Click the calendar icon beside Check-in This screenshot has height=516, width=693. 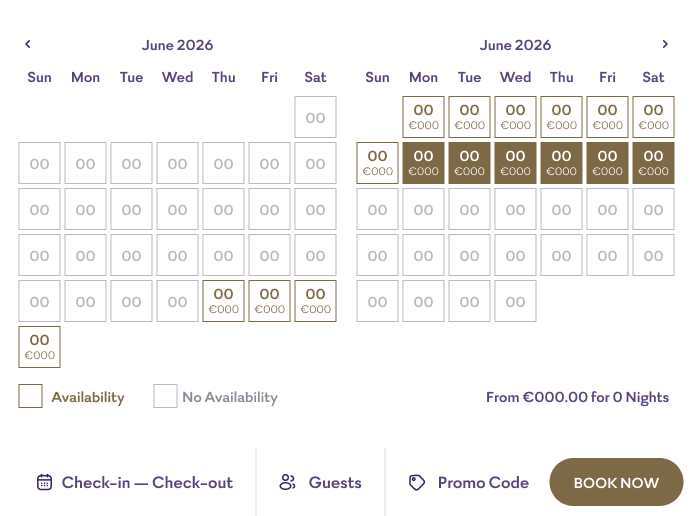[x=44, y=482]
